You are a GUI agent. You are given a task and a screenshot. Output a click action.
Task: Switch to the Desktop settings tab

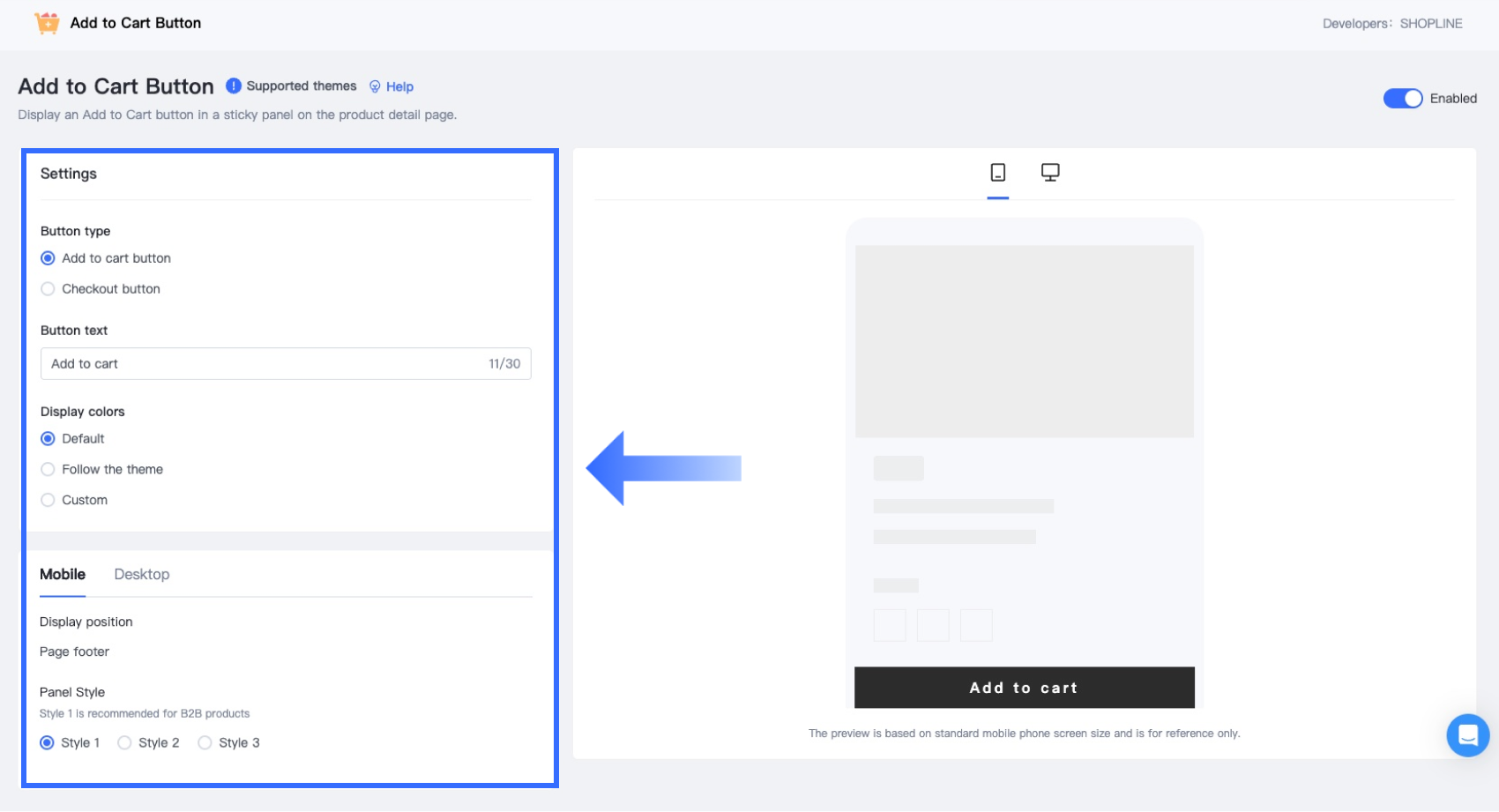(x=142, y=575)
